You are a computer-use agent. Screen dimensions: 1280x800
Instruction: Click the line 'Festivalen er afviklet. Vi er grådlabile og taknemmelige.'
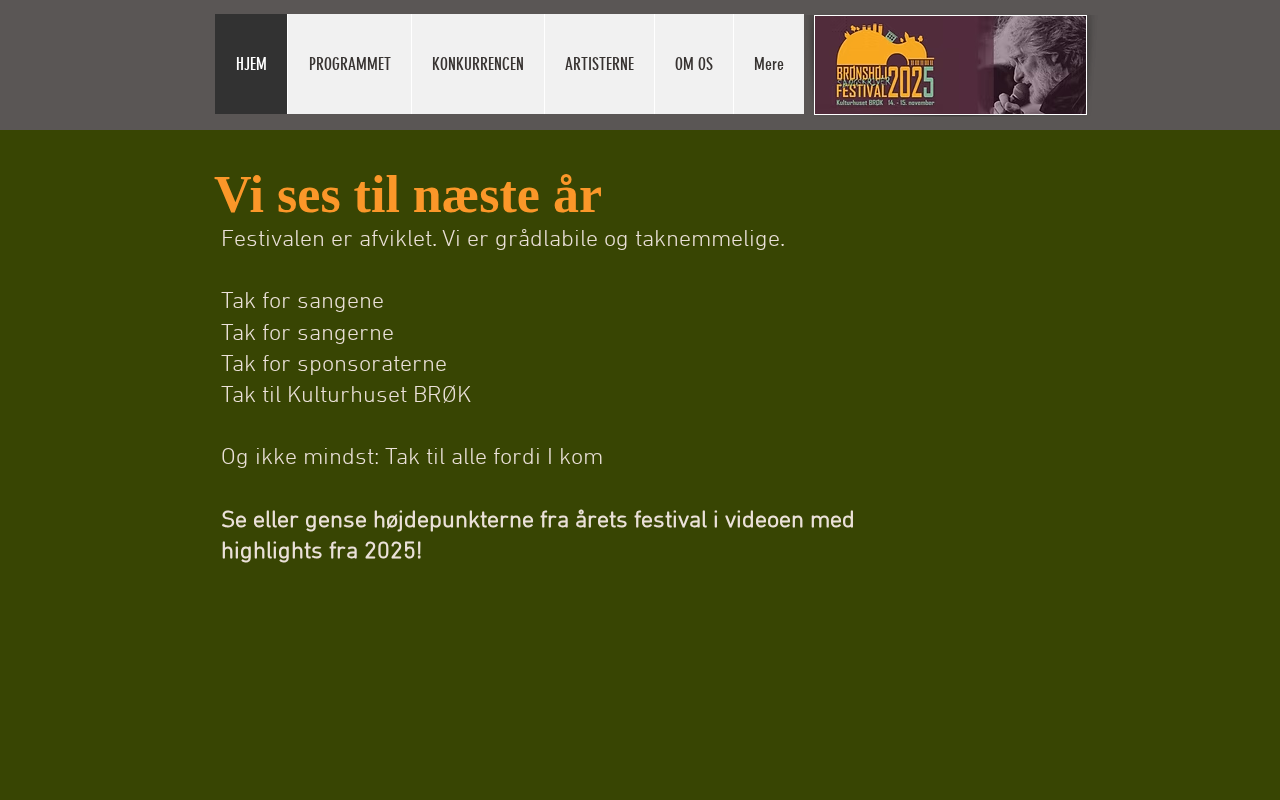tap(503, 240)
